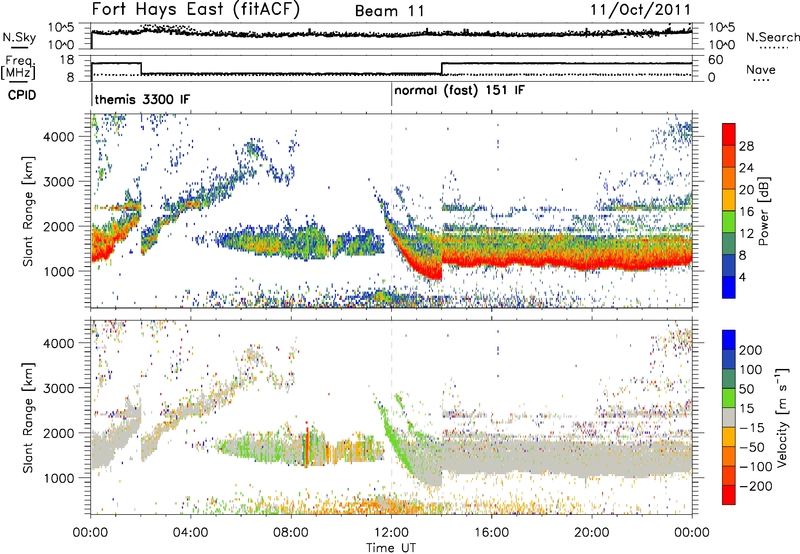
Task: Click the 'N.Sky' legend label
Action: click(x=19, y=37)
